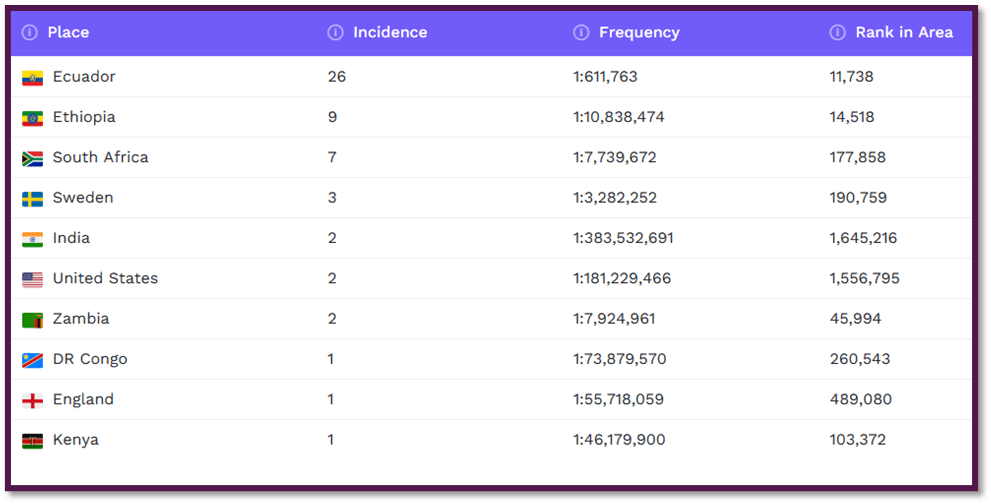Sort by the Frequency column header
Viewport: 991px width, 504px height.
point(639,33)
